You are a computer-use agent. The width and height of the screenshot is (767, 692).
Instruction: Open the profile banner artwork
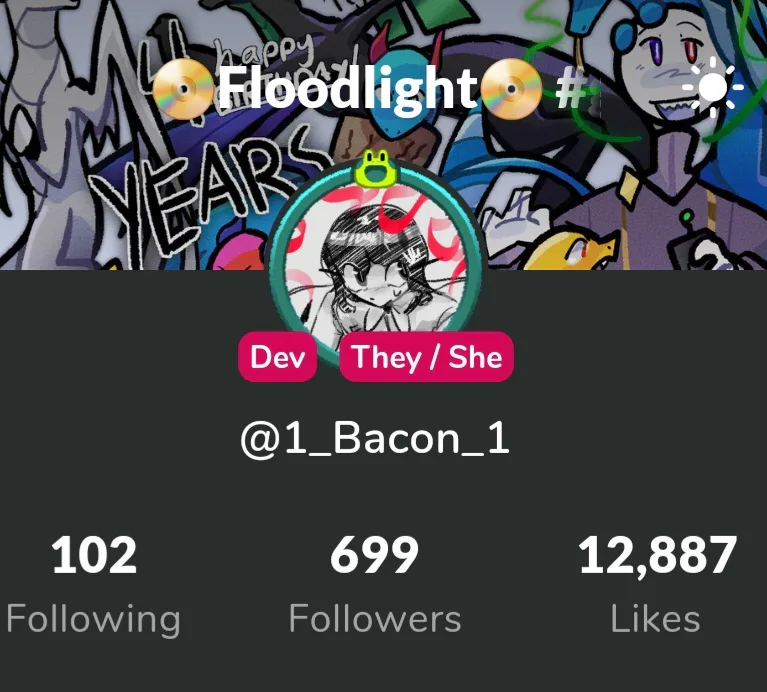(384, 134)
